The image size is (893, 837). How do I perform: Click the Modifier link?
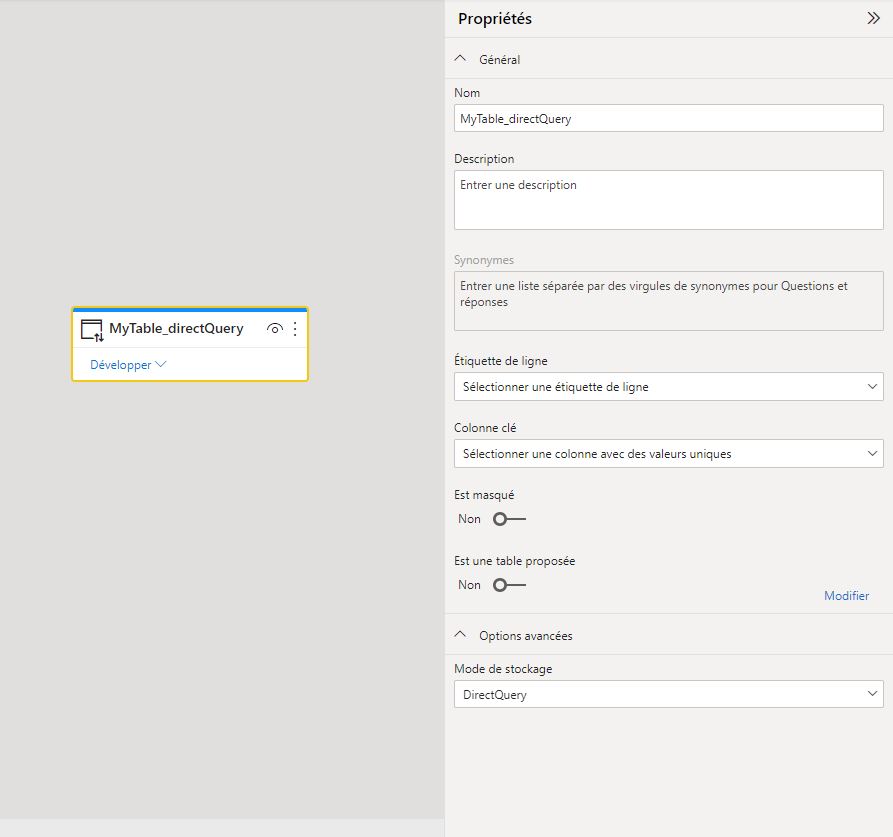pyautogui.click(x=846, y=596)
